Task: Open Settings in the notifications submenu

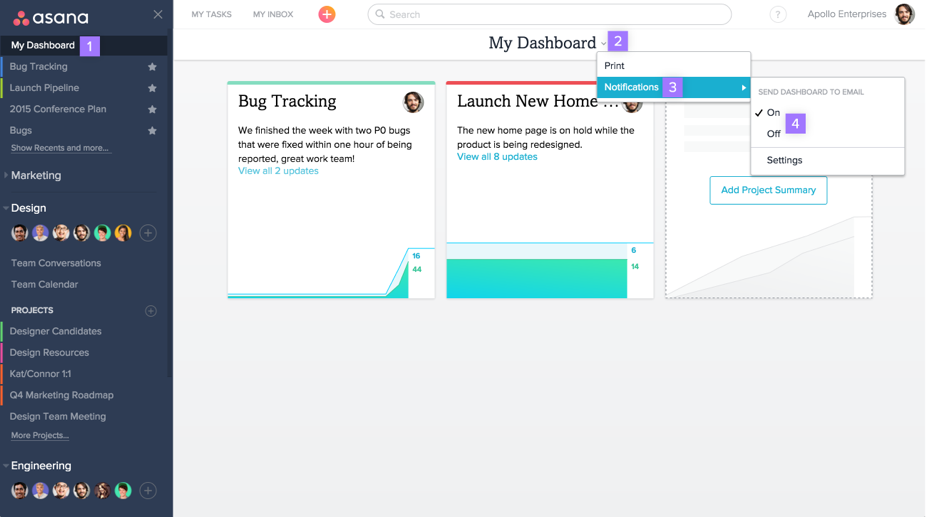Action: (x=784, y=160)
